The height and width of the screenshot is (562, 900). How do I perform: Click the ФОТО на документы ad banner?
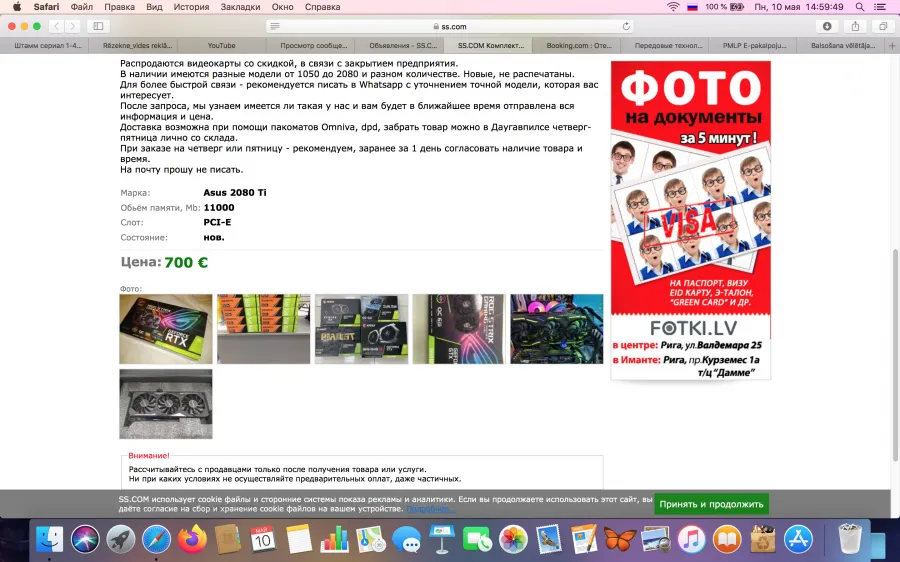coord(690,220)
